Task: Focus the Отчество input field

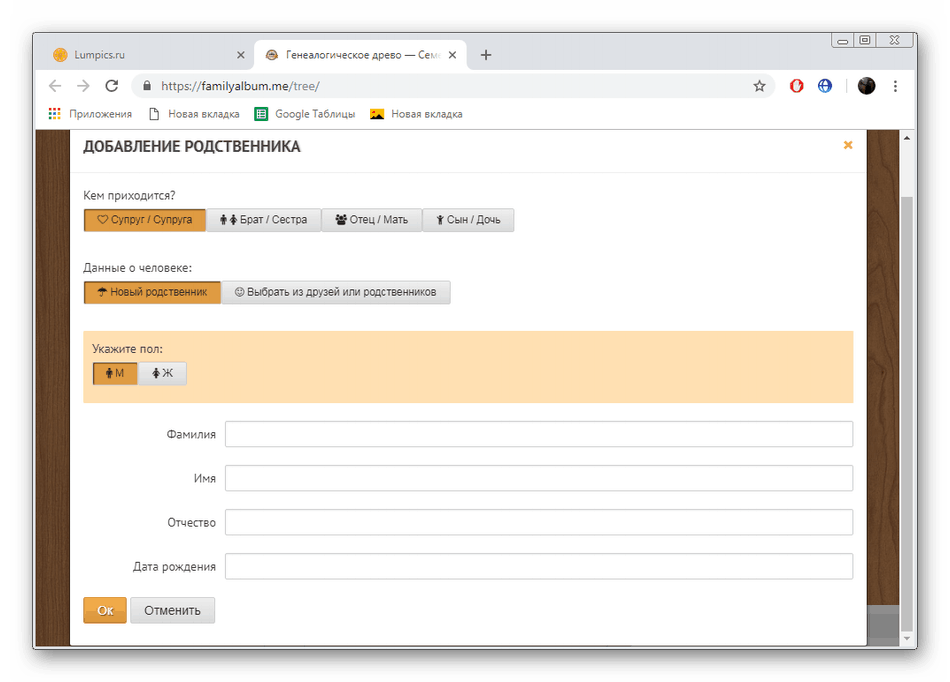Action: click(539, 523)
